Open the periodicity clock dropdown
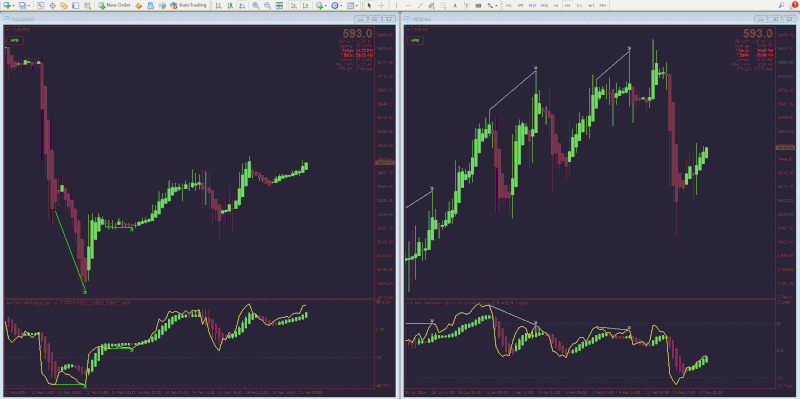This screenshot has width=800, height=399. pyautogui.click(x=341, y=5)
